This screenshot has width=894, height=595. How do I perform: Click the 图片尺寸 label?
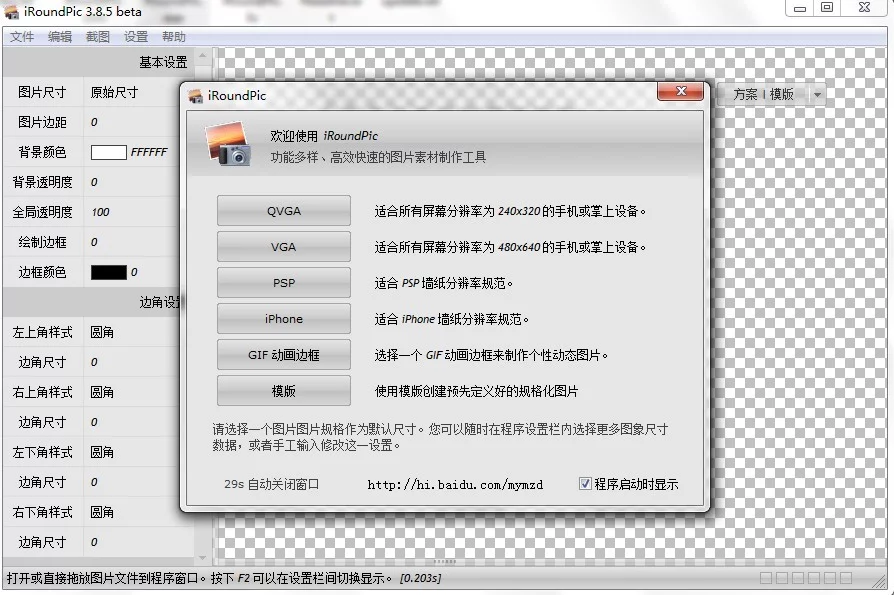pyautogui.click(x=42, y=92)
